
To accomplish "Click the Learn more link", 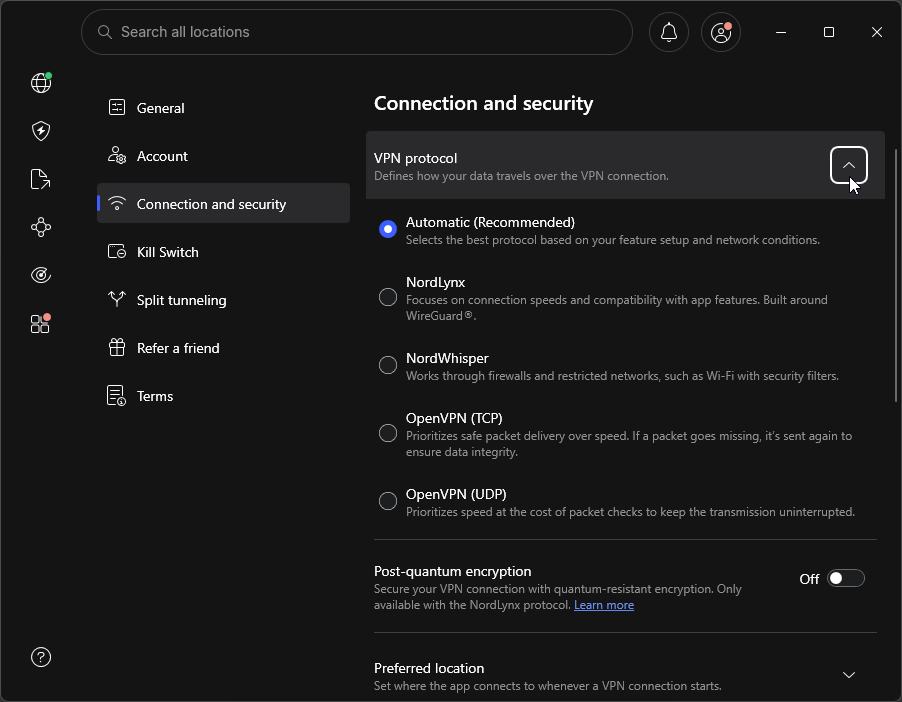I will (604, 605).
